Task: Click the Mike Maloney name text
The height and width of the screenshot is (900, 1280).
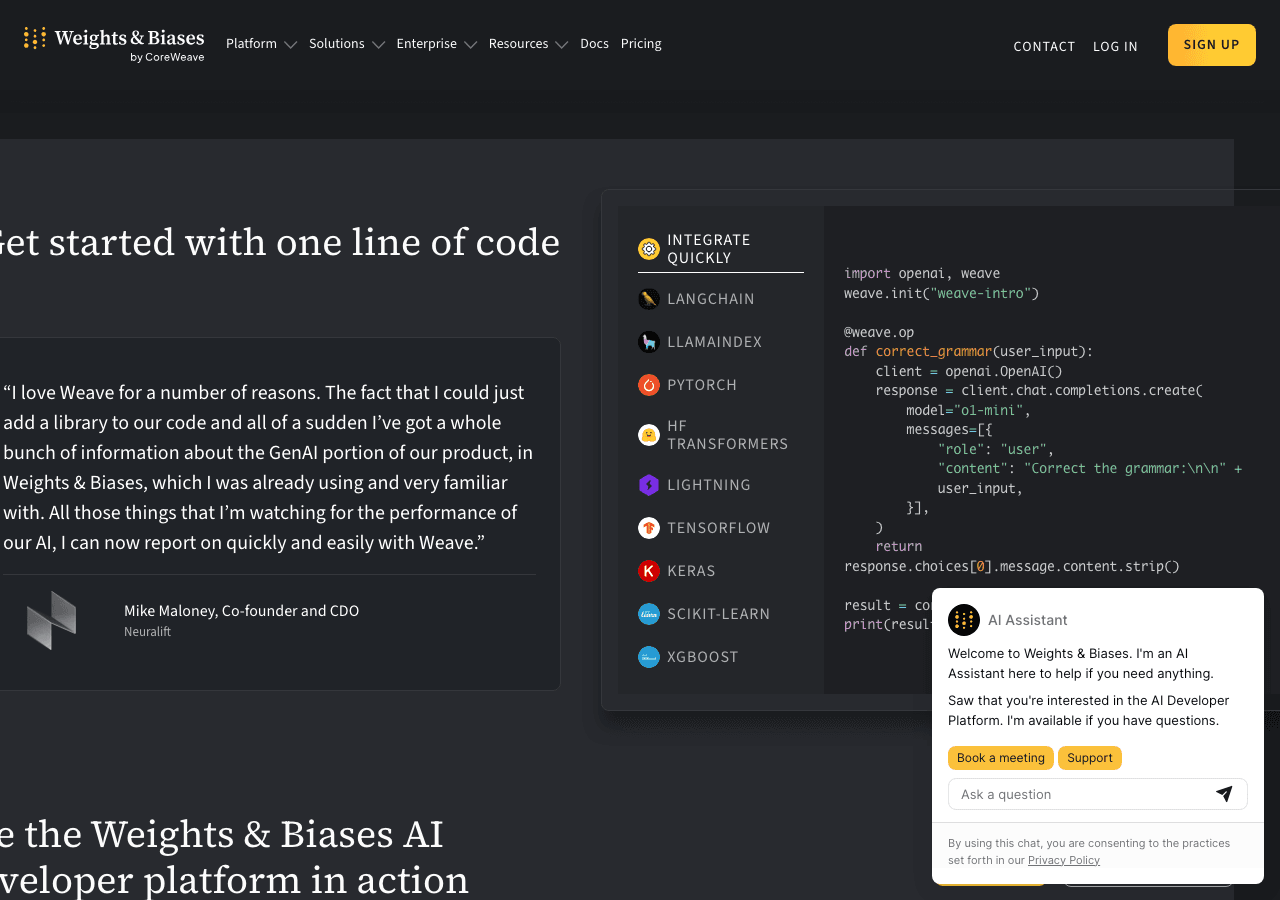Action: pyautogui.click(x=242, y=611)
